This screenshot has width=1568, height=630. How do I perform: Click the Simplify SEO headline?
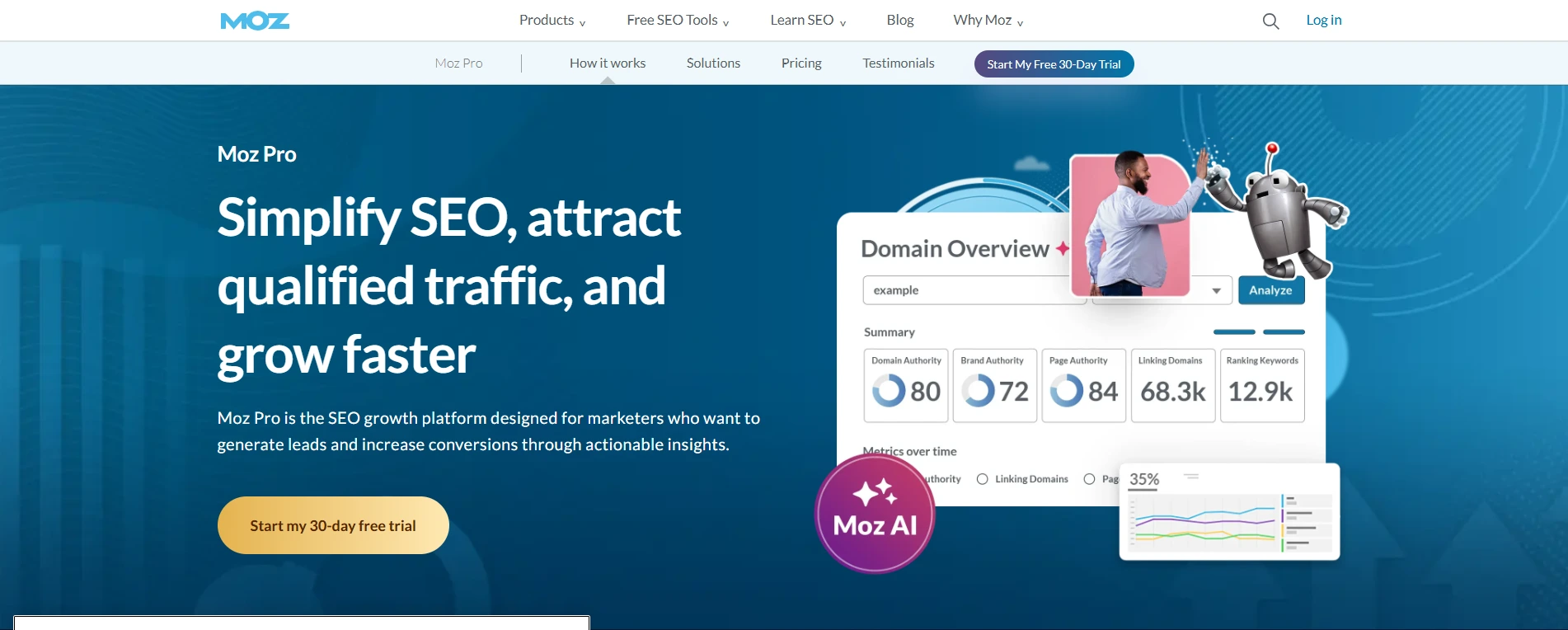coord(449,286)
